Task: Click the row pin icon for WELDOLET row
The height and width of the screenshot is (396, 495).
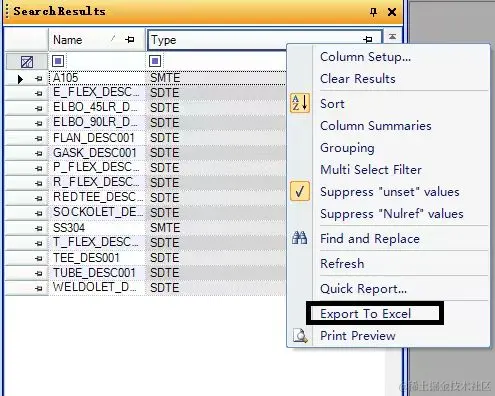Action: click(x=39, y=289)
